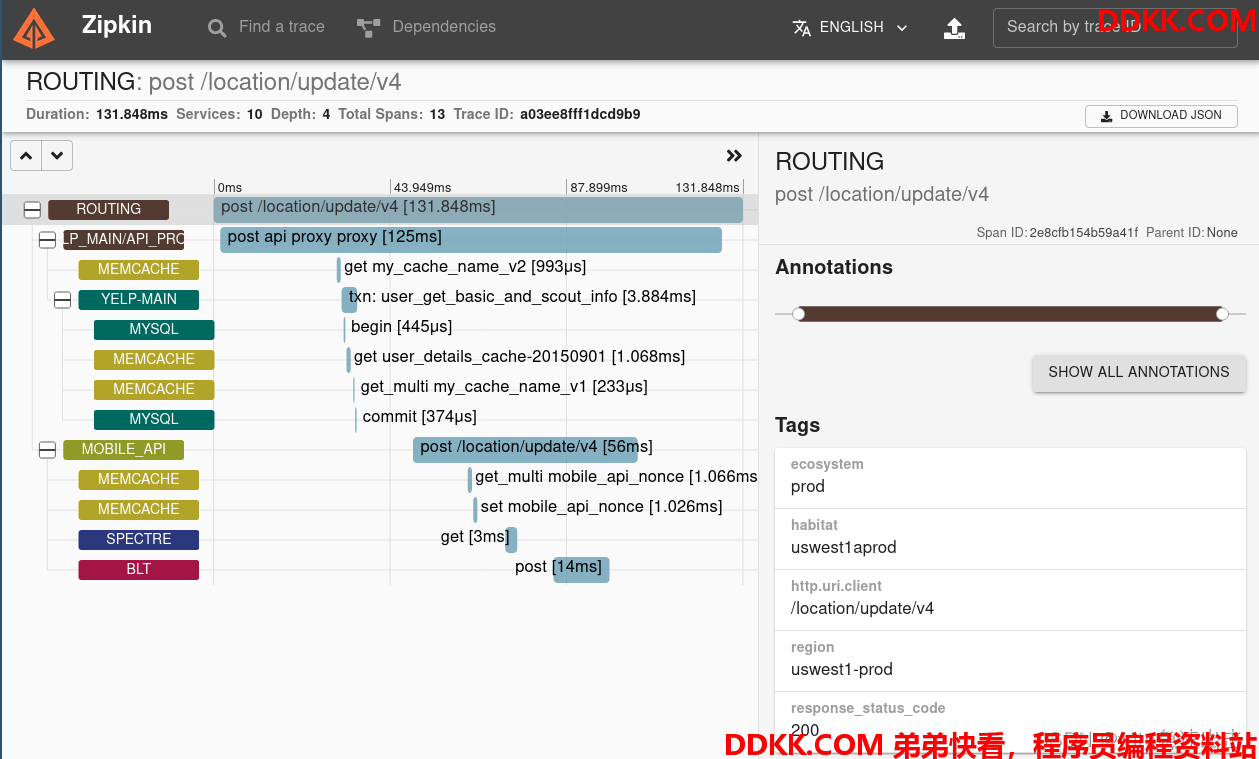Screen dimensions: 1259x759
Task: Click the region uswest1-prod tag entry
Action: coord(1010,661)
